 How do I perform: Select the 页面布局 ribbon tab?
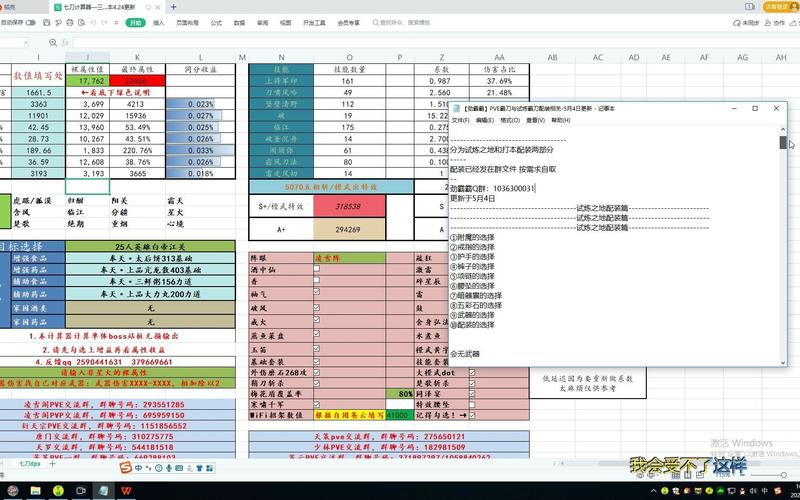point(187,23)
